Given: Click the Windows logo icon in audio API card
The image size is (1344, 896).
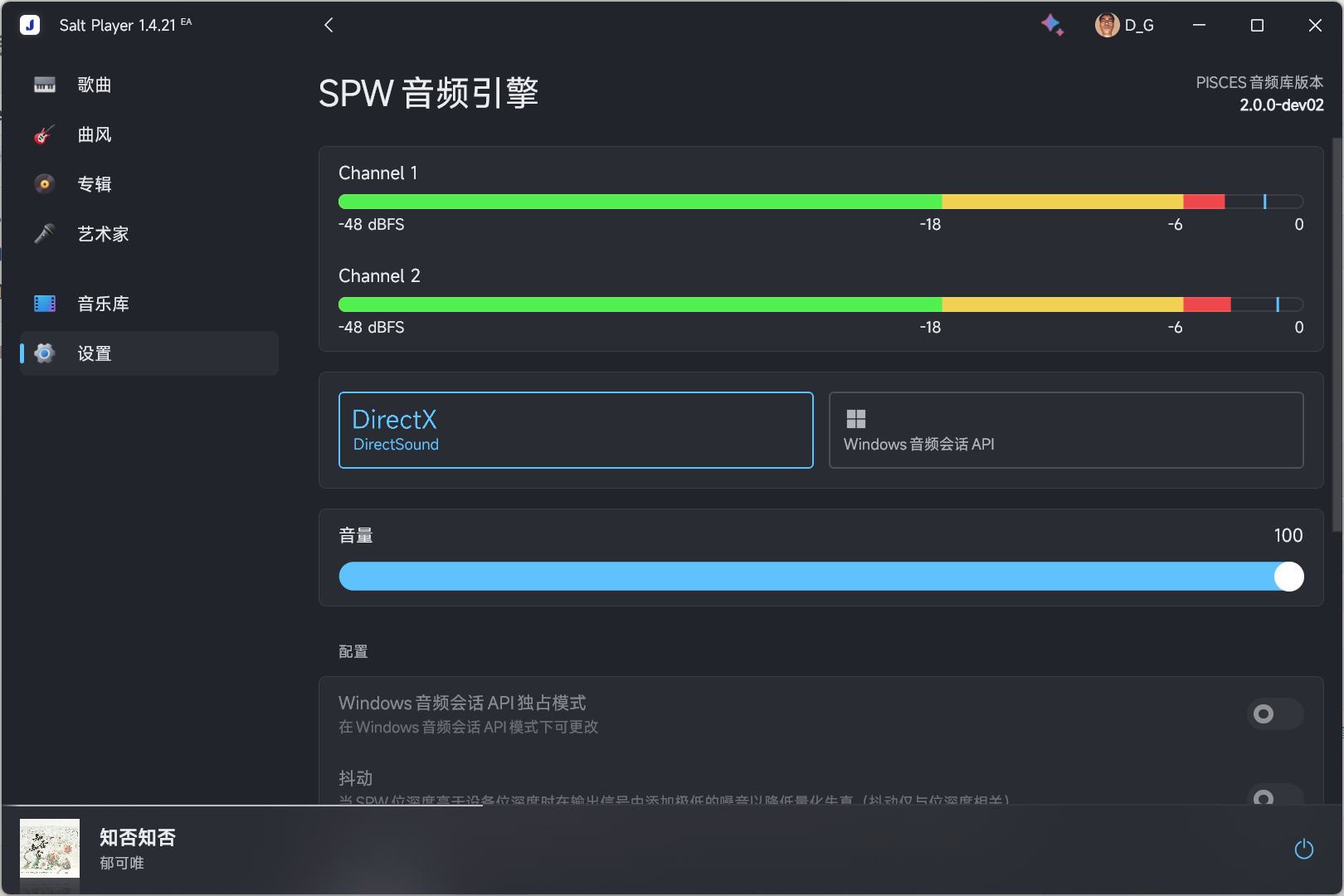Looking at the screenshot, I should [x=855, y=419].
